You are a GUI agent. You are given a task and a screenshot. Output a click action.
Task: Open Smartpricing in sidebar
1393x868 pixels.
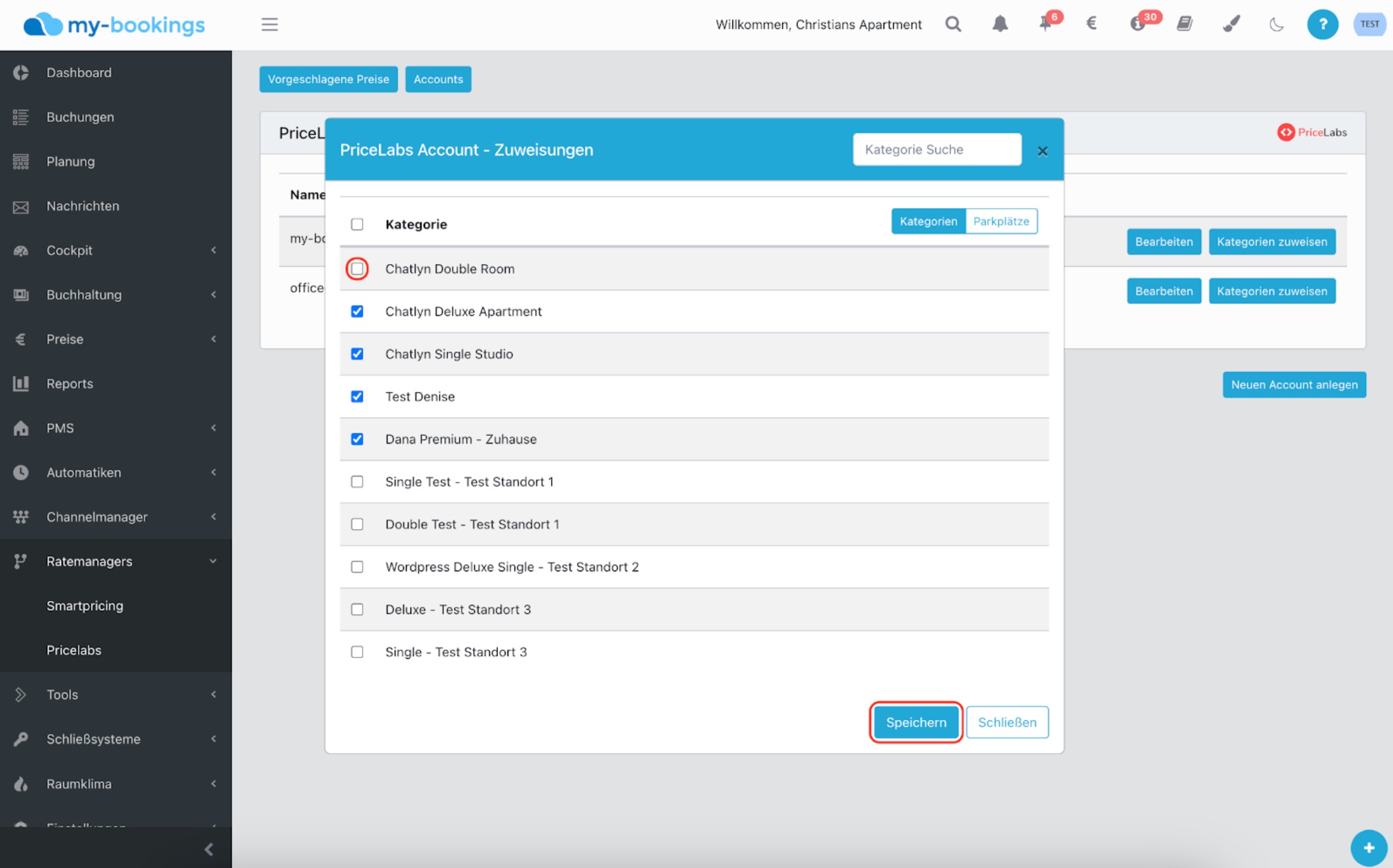(85, 606)
